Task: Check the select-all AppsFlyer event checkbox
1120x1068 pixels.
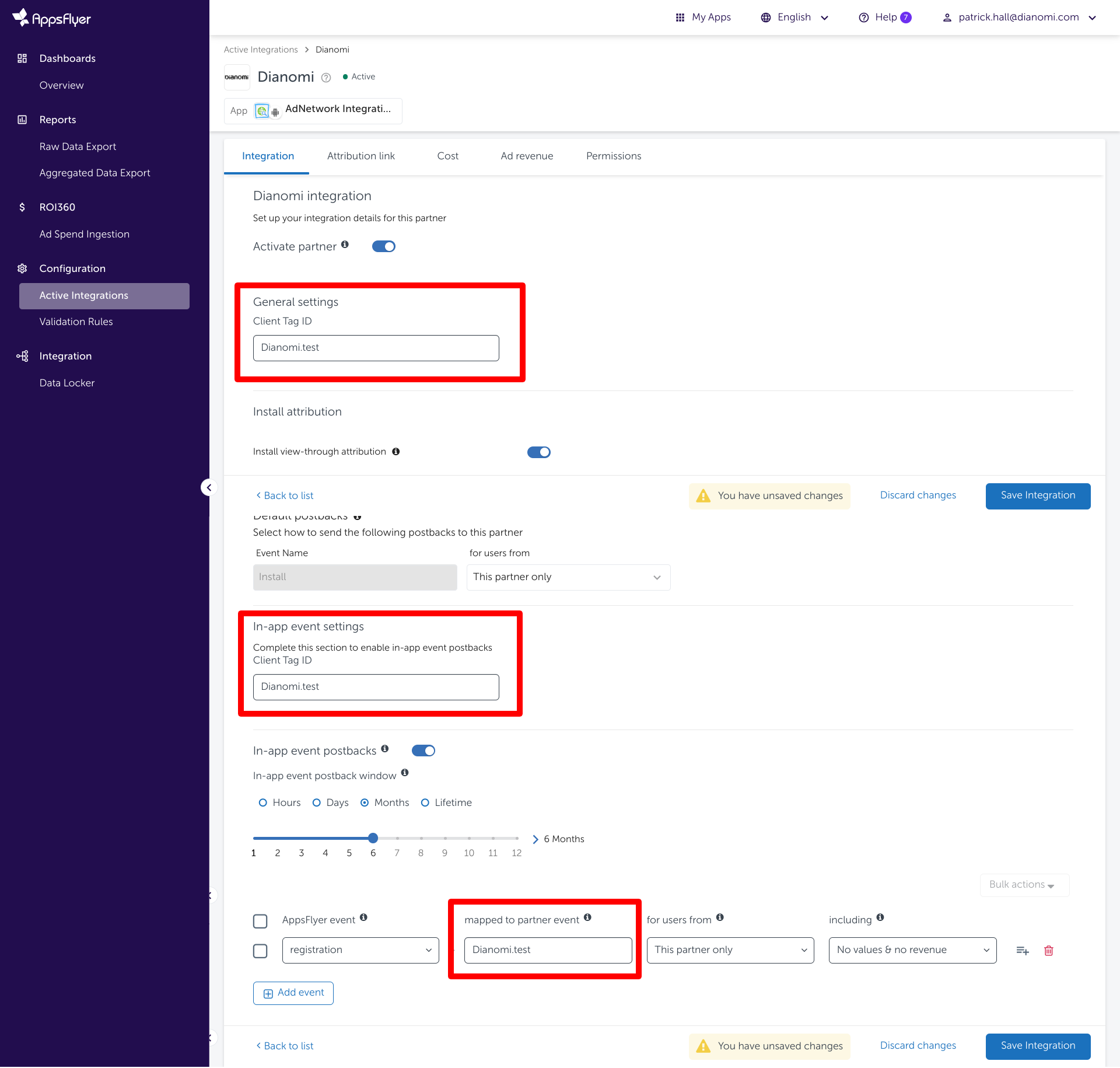Action: (x=260, y=922)
